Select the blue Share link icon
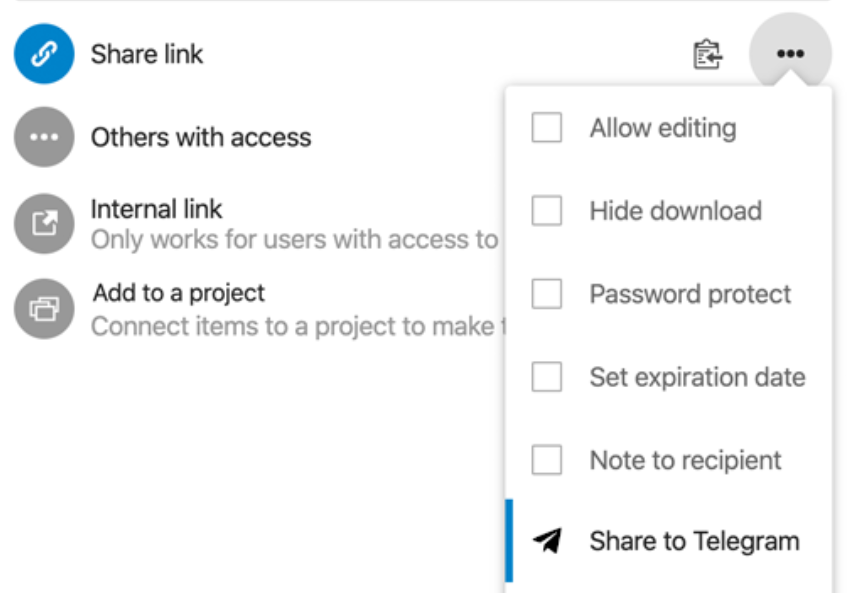 (x=44, y=53)
